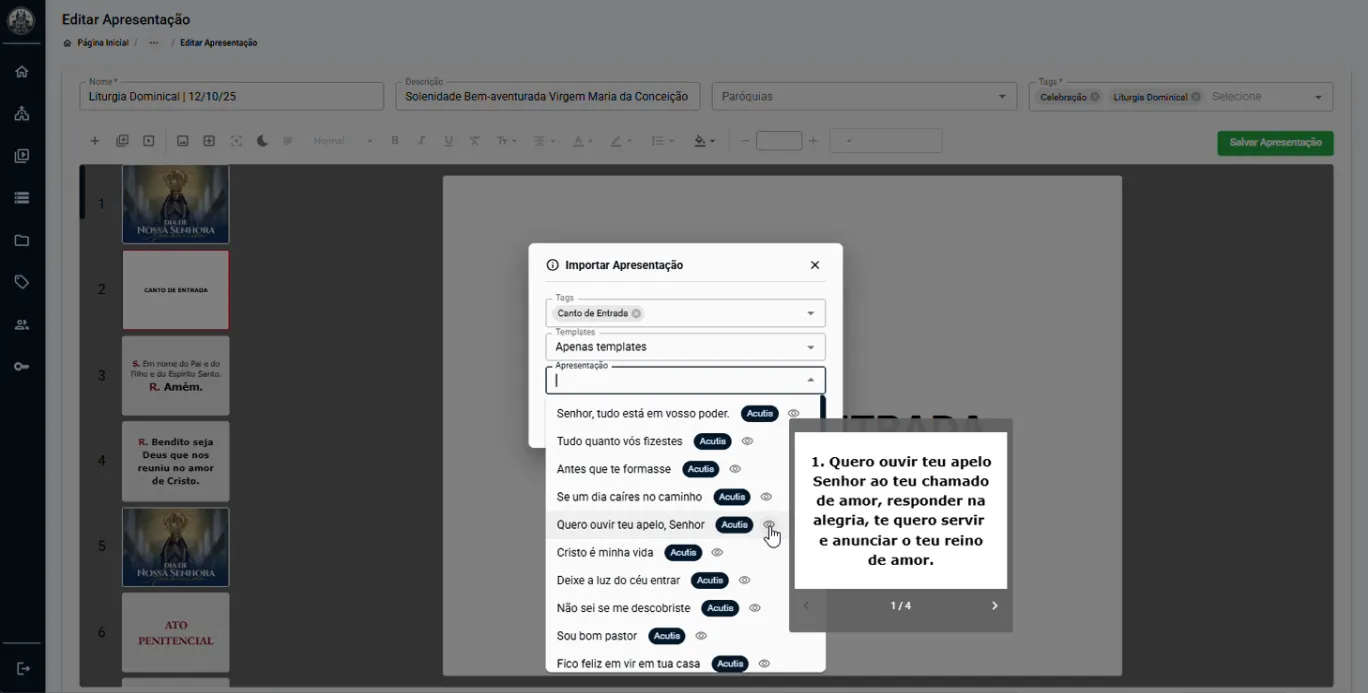
Task: Click the Página Inicial breadcrumb link
Action: (x=102, y=43)
